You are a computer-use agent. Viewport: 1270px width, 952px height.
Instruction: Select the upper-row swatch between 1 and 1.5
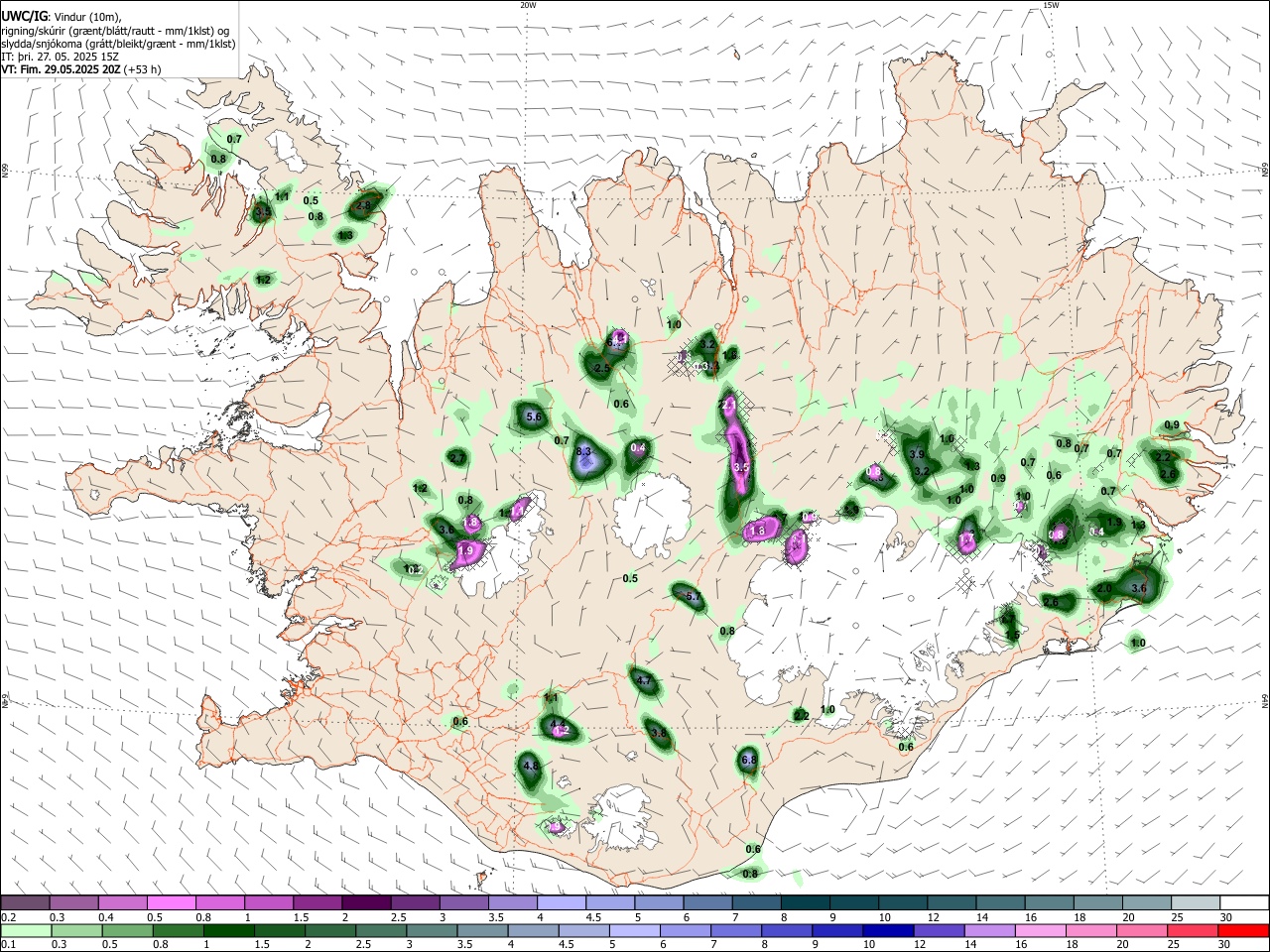coord(270,902)
